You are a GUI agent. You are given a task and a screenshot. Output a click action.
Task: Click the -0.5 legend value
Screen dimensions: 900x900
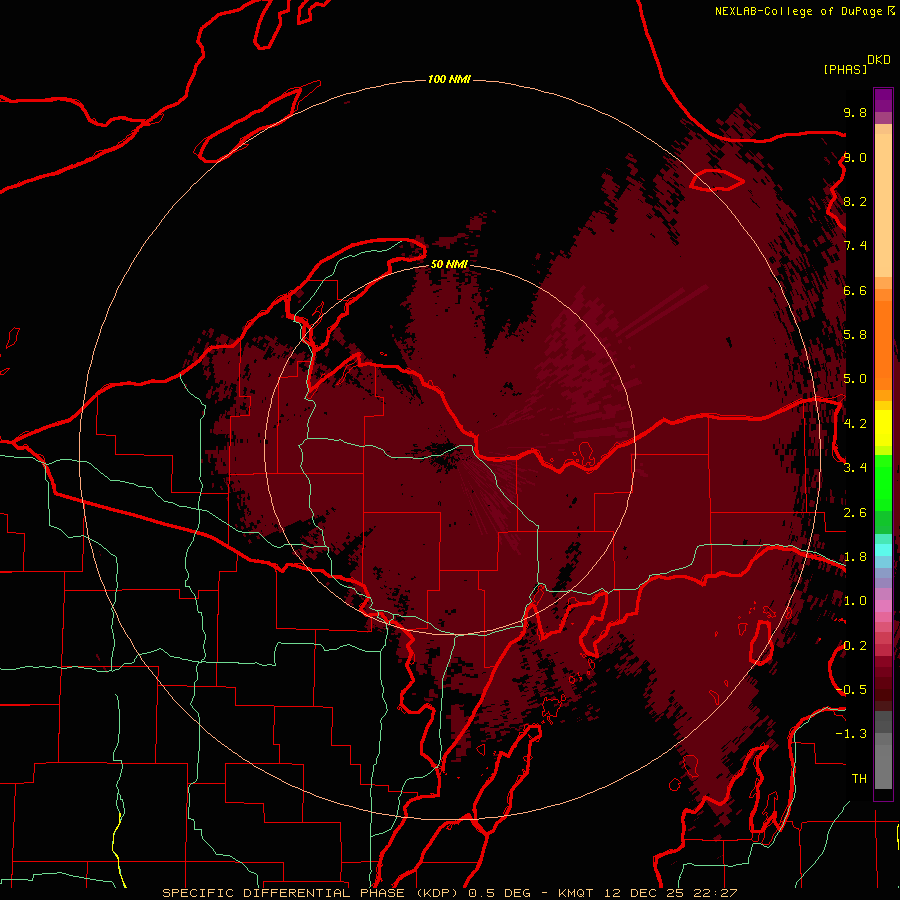tap(851, 690)
